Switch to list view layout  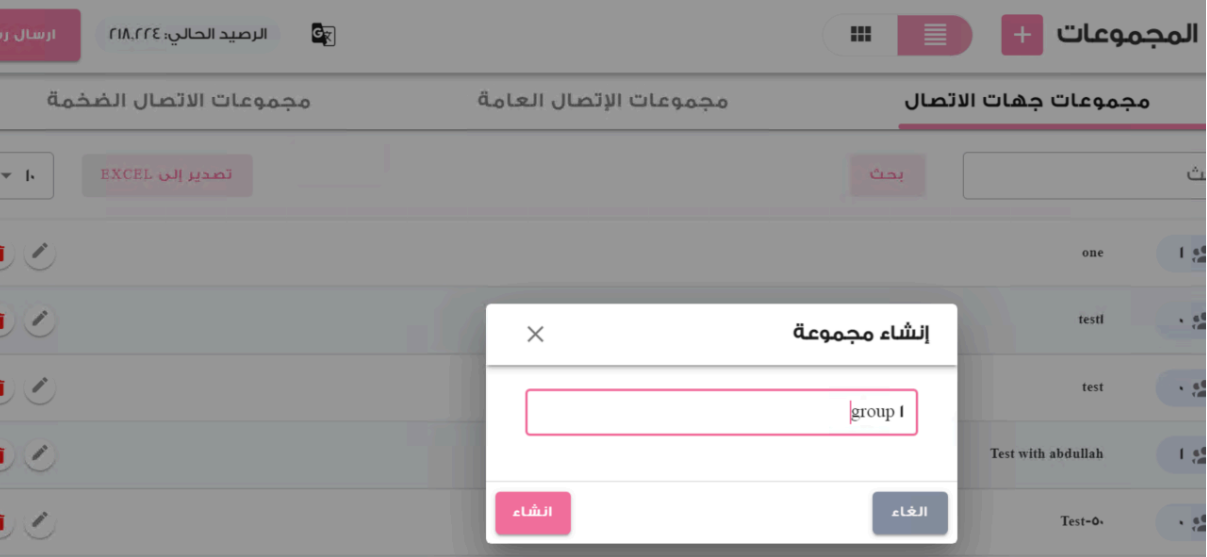click(935, 35)
